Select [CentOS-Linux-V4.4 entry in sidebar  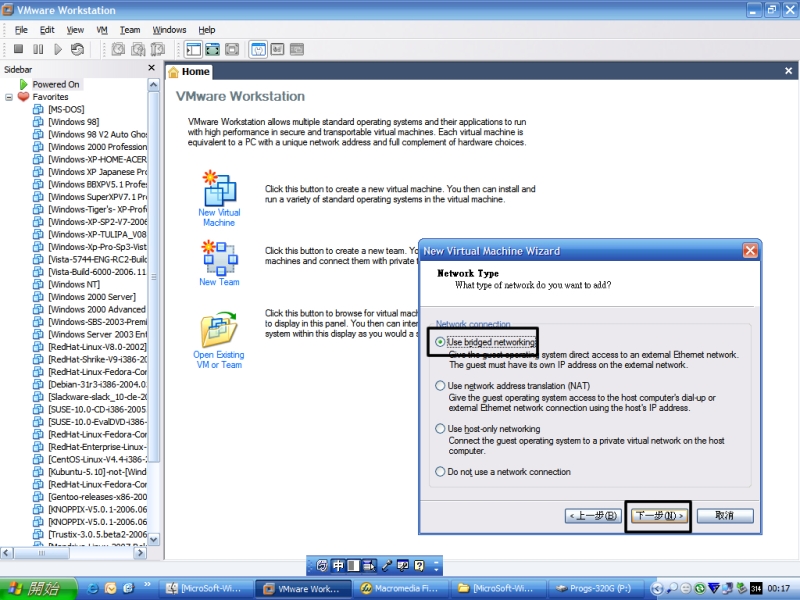pos(97,459)
